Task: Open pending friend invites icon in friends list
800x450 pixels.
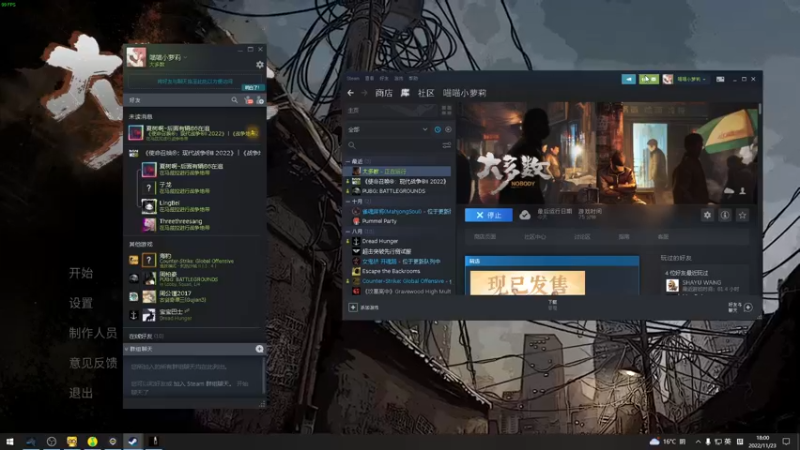Action: pyautogui.click(x=248, y=101)
